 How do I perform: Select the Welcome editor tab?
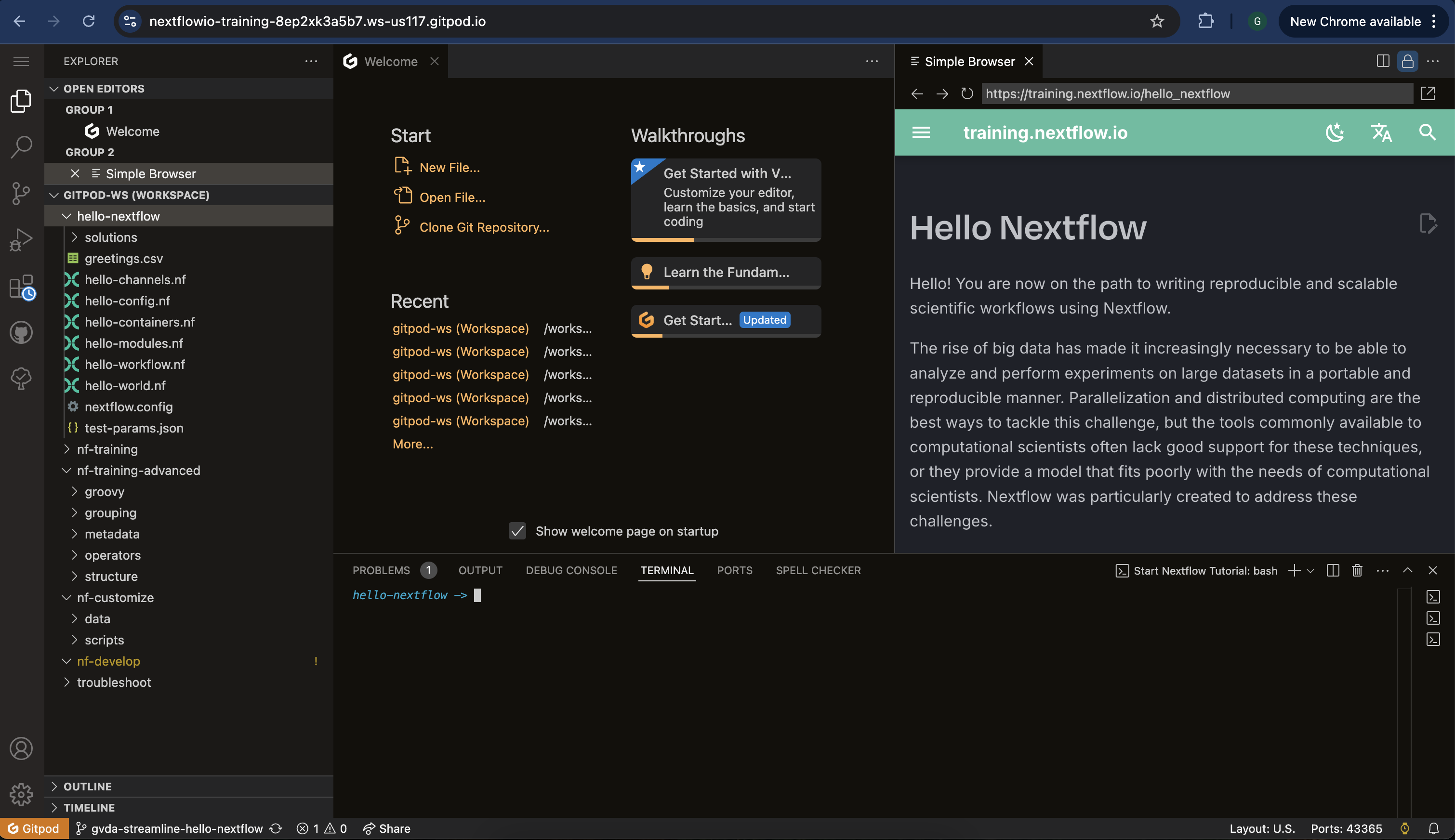click(390, 61)
